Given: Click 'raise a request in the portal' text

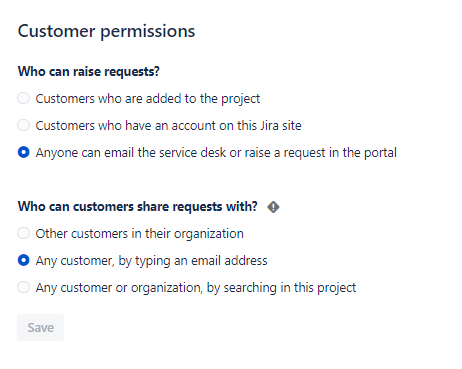Looking at the screenshot, I should [321, 153].
